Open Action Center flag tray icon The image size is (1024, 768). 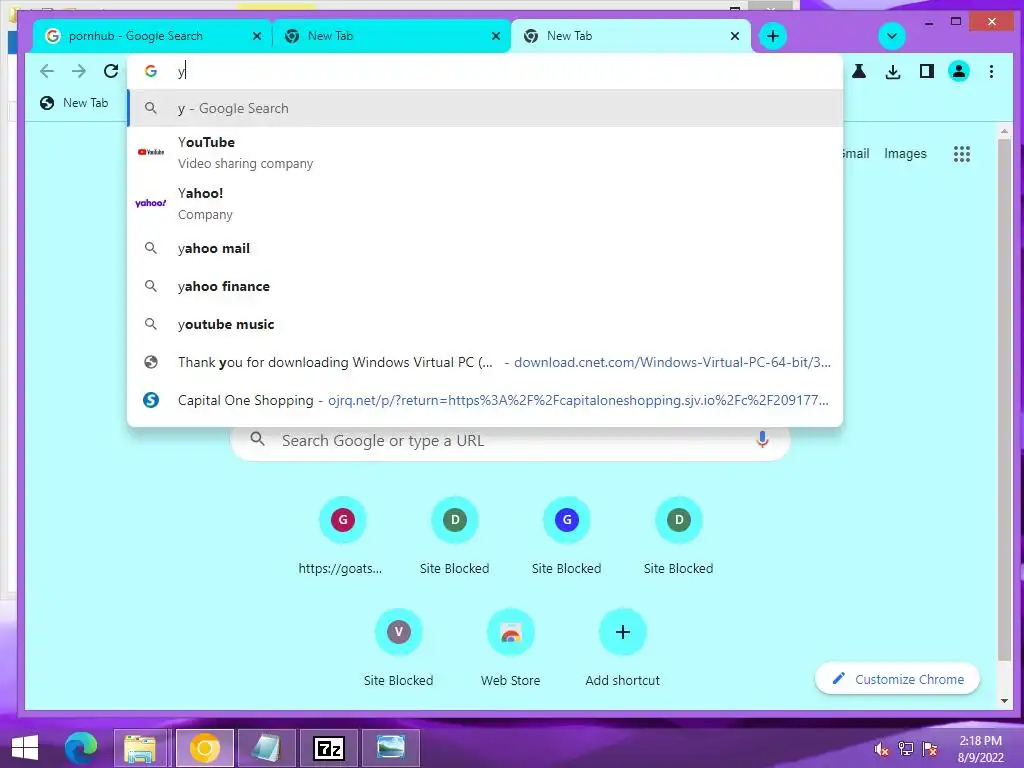(x=930, y=749)
